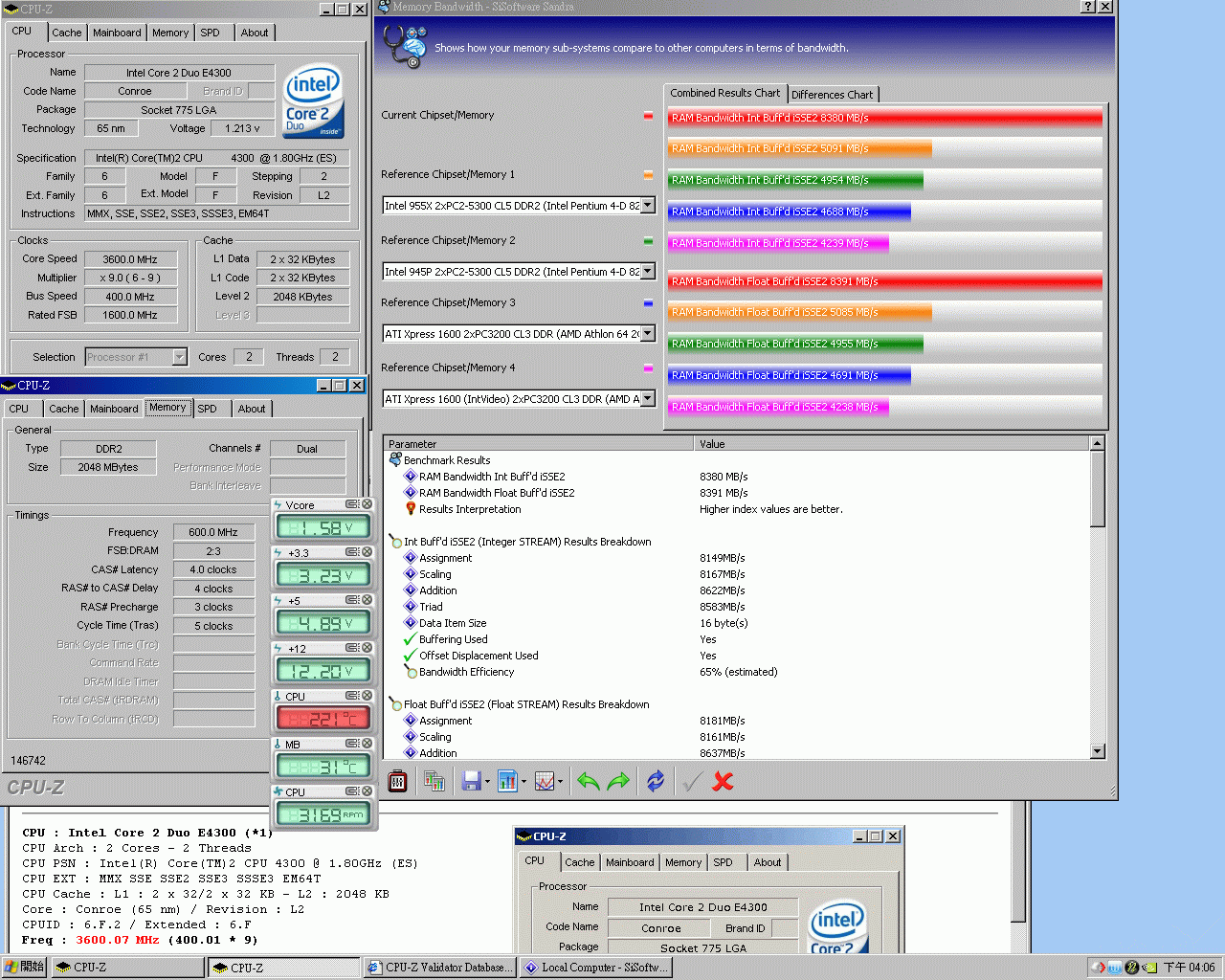Screen dimensions: 1225x980
Task: Click the system tray clock showing 04:06
Action: tap(1189, 968)
